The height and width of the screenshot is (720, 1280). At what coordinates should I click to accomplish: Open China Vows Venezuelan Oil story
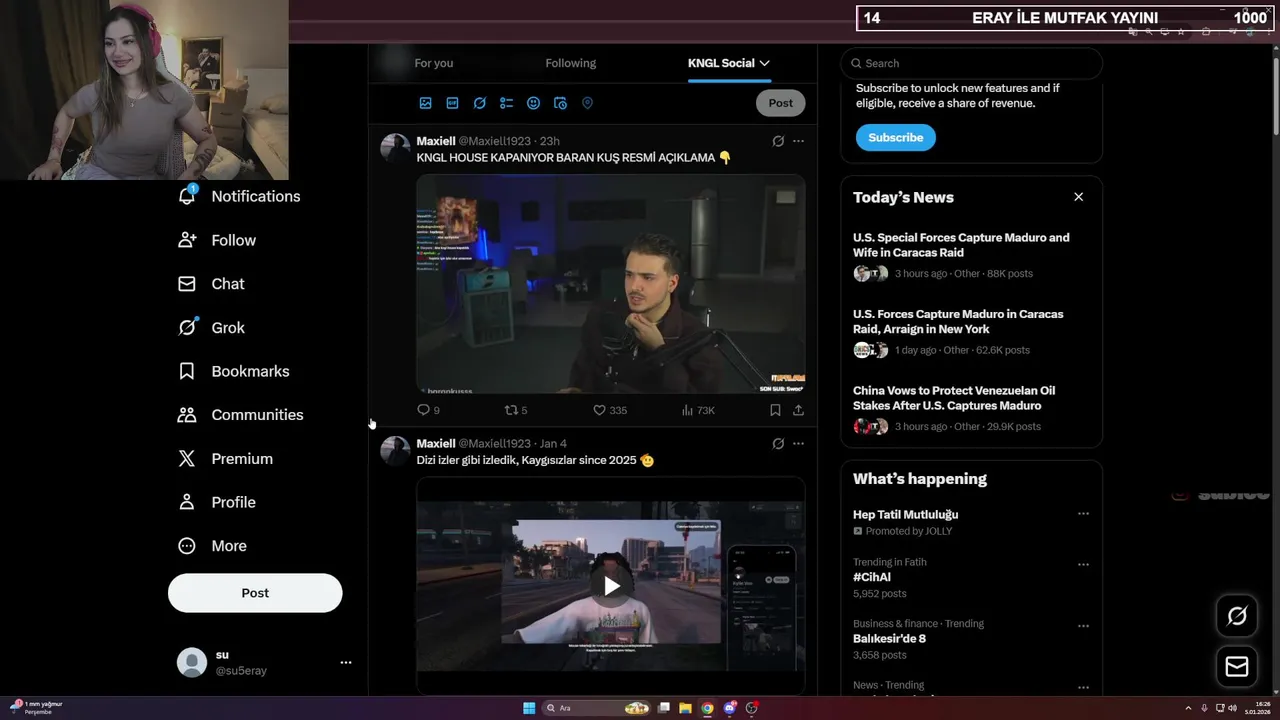tap(953, 398)
